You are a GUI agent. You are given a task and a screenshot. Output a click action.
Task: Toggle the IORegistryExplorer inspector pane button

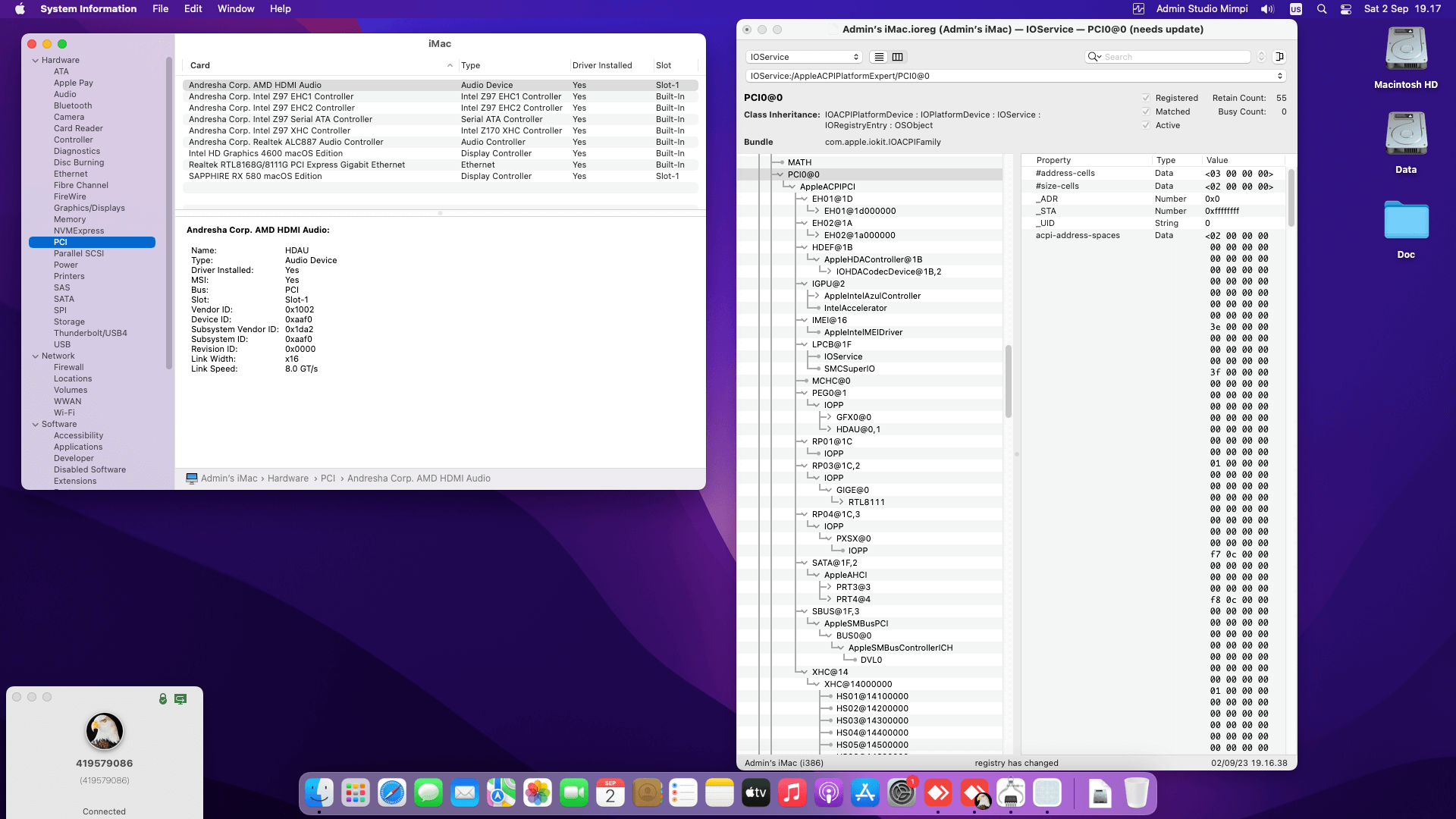(1279, 57)
